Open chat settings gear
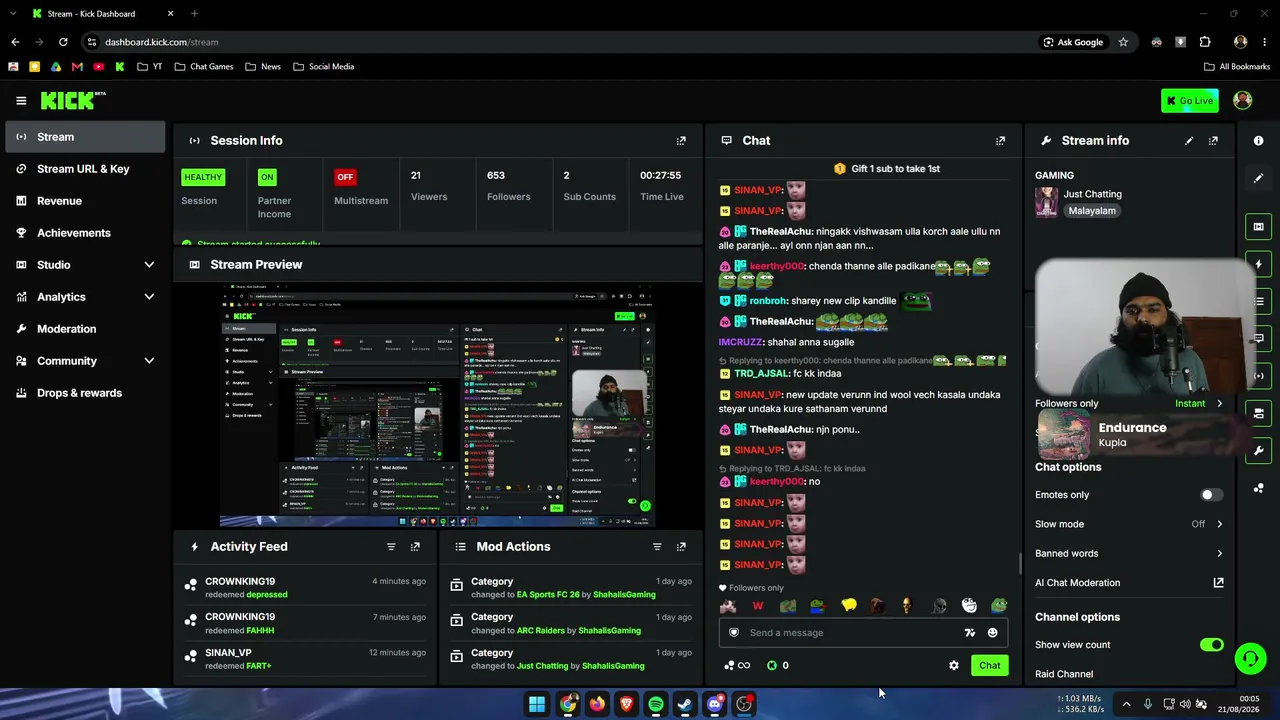Image resolution: width=1280 pixels, height=720 pixels. tap(954, 665)
